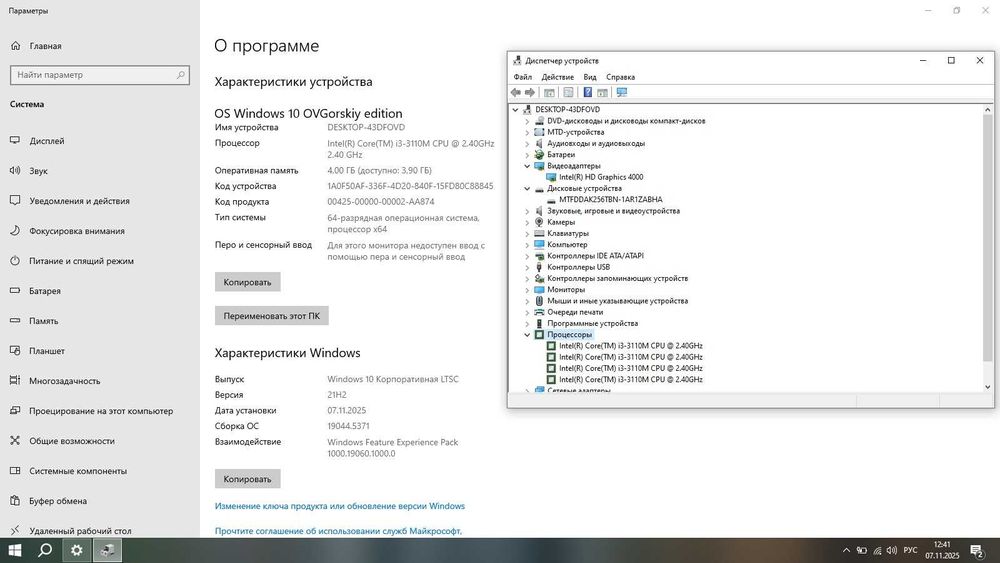
Task: Select Очереди печати tree item
Action: [x=575, y=312]
